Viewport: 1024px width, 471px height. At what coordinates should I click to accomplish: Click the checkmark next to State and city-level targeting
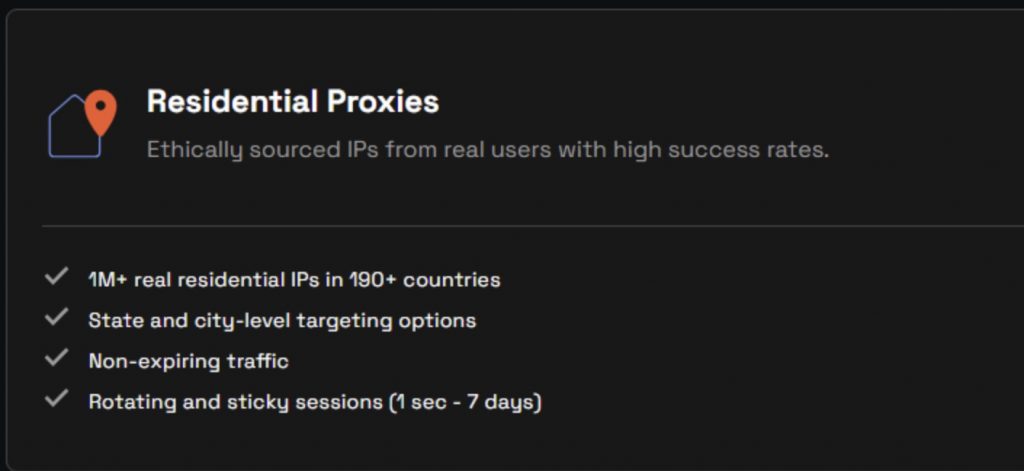click(x=57, y=318)
